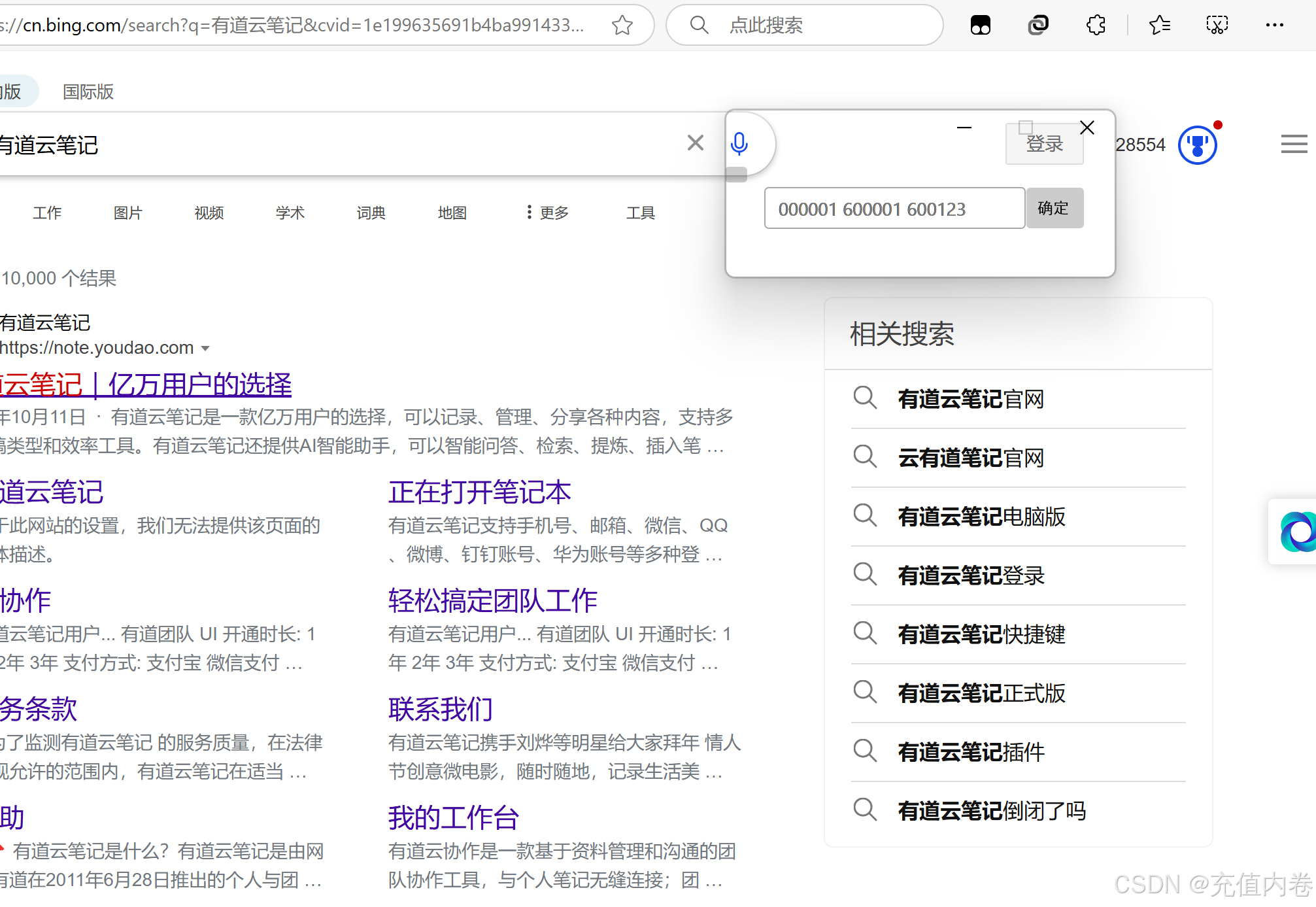This screenshot has height=907, width=1316.
Task: Clear search text with the X icon
Action: coord(696,143)
